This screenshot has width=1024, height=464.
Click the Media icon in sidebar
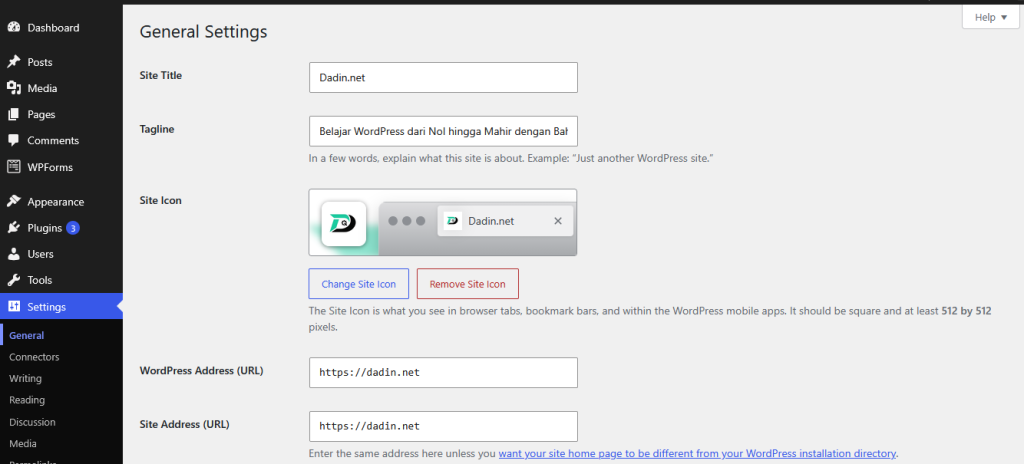click(14, 88)
